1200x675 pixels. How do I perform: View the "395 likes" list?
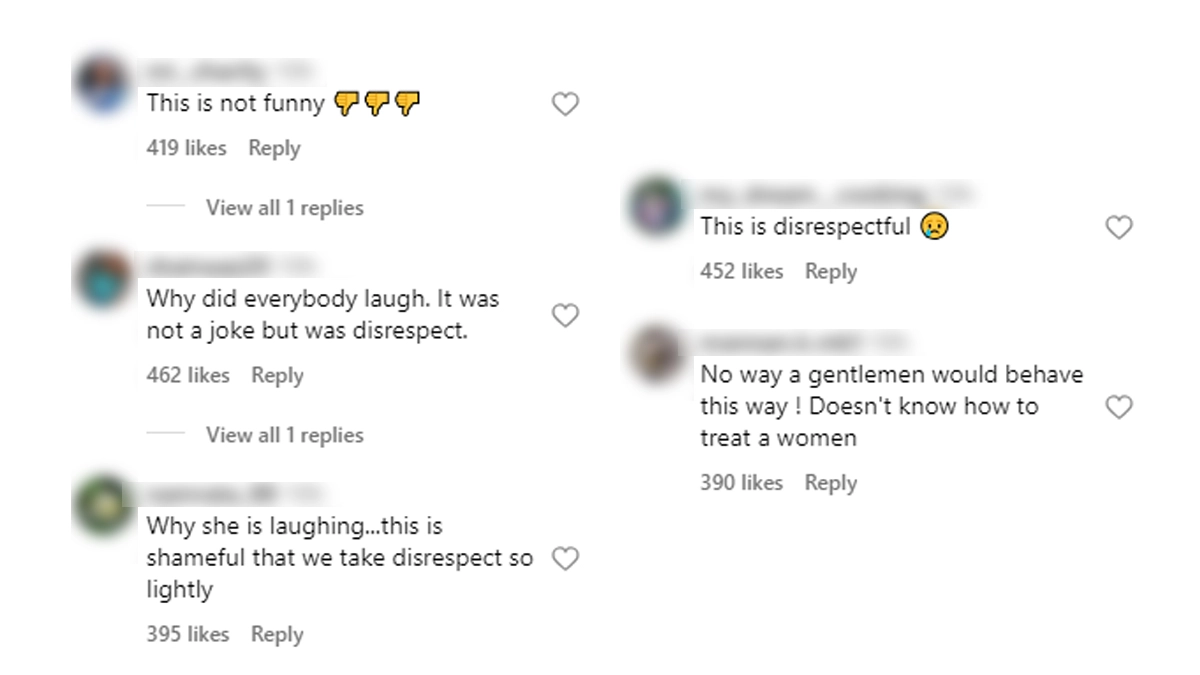click(x=187, y=634)
